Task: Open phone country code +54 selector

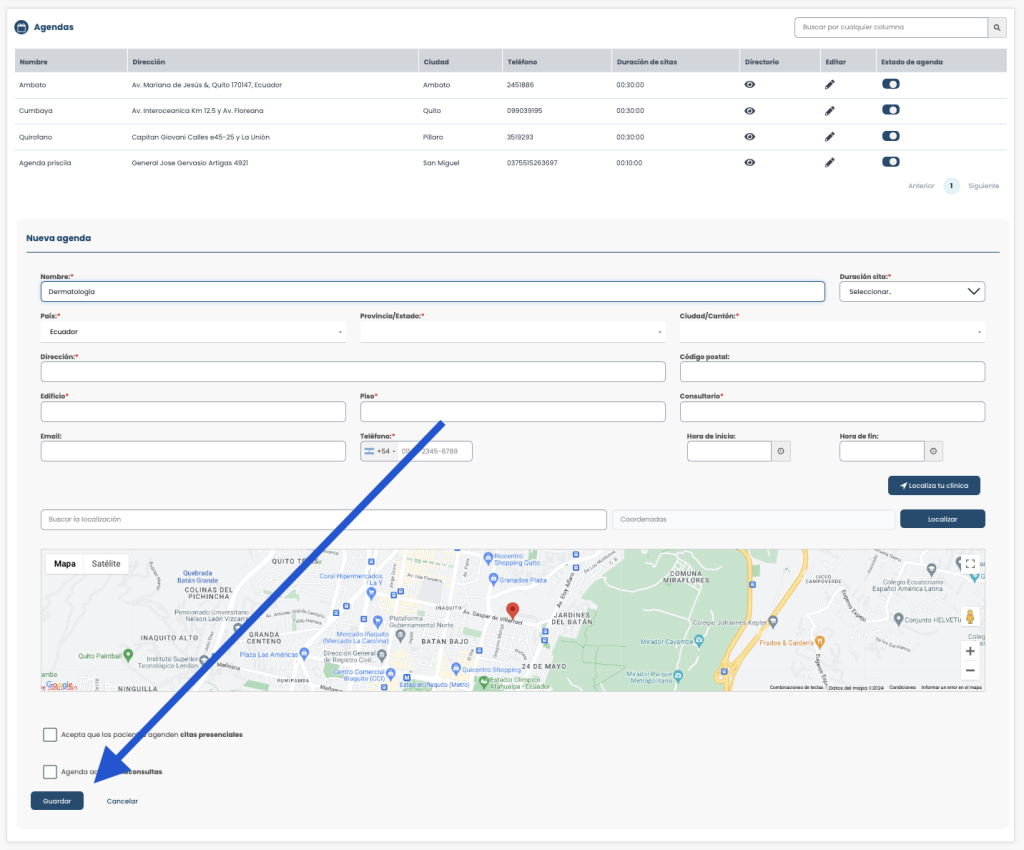Action: point(380,451)
